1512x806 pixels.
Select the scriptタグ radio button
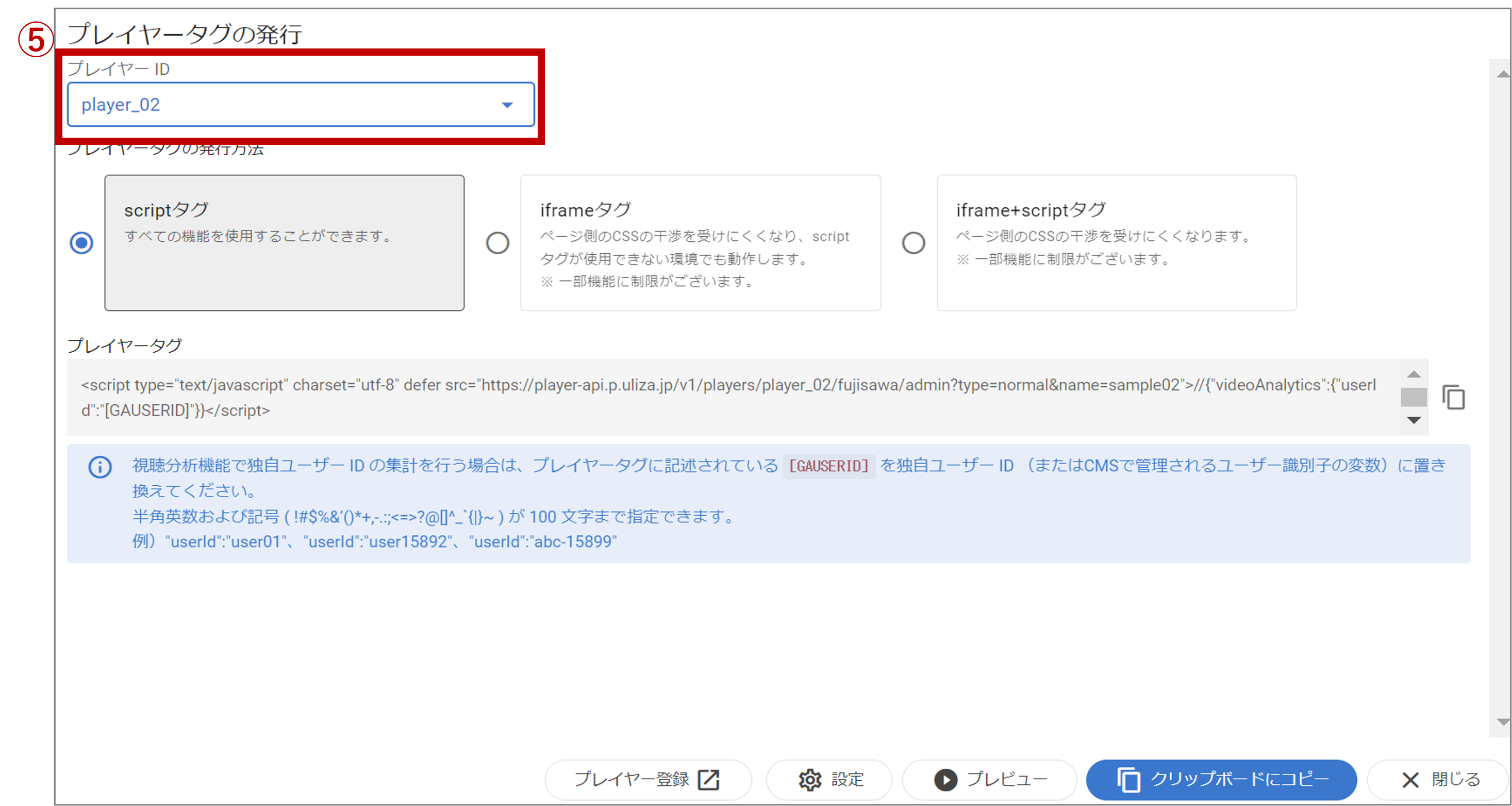81,242
